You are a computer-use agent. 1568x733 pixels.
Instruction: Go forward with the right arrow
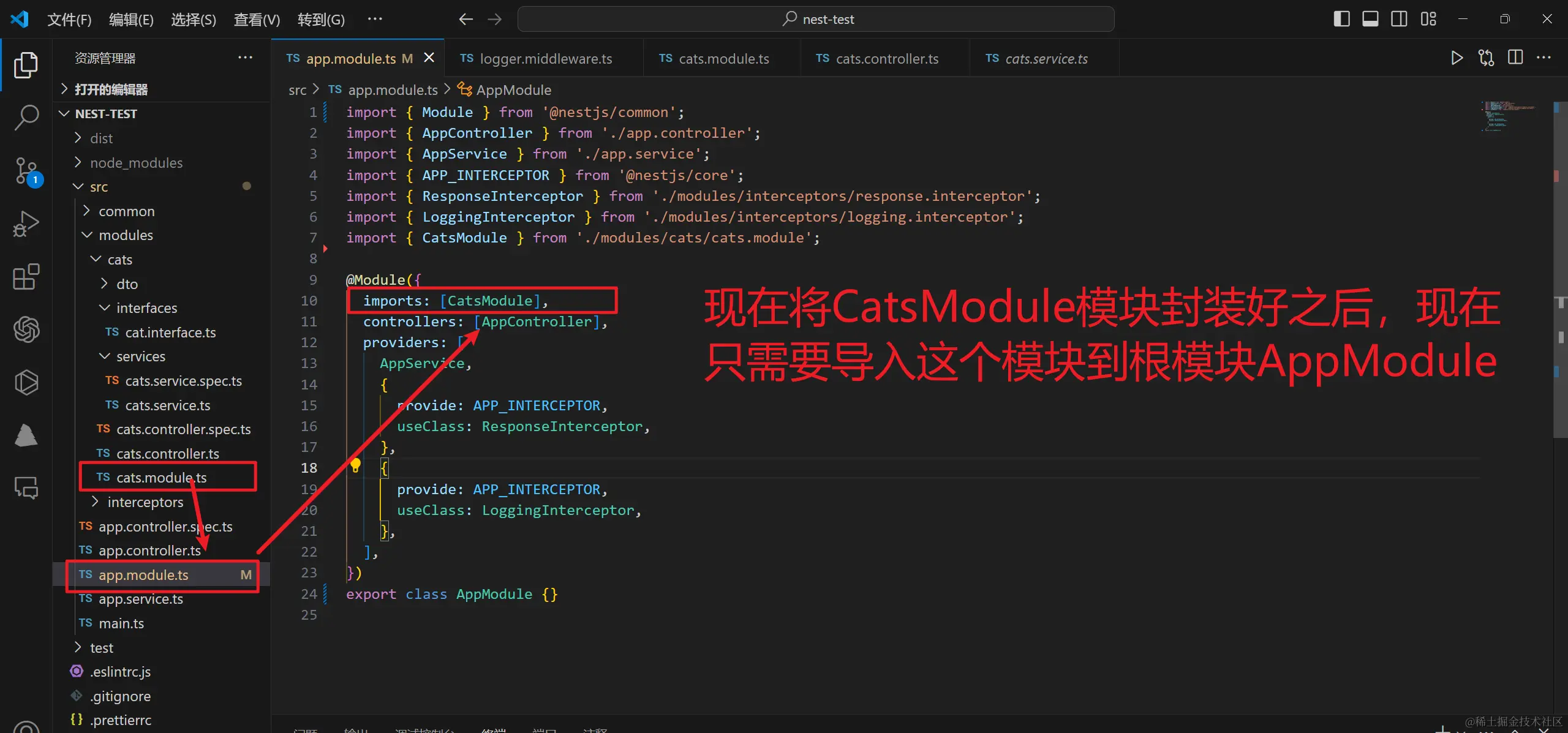point(495,20)
